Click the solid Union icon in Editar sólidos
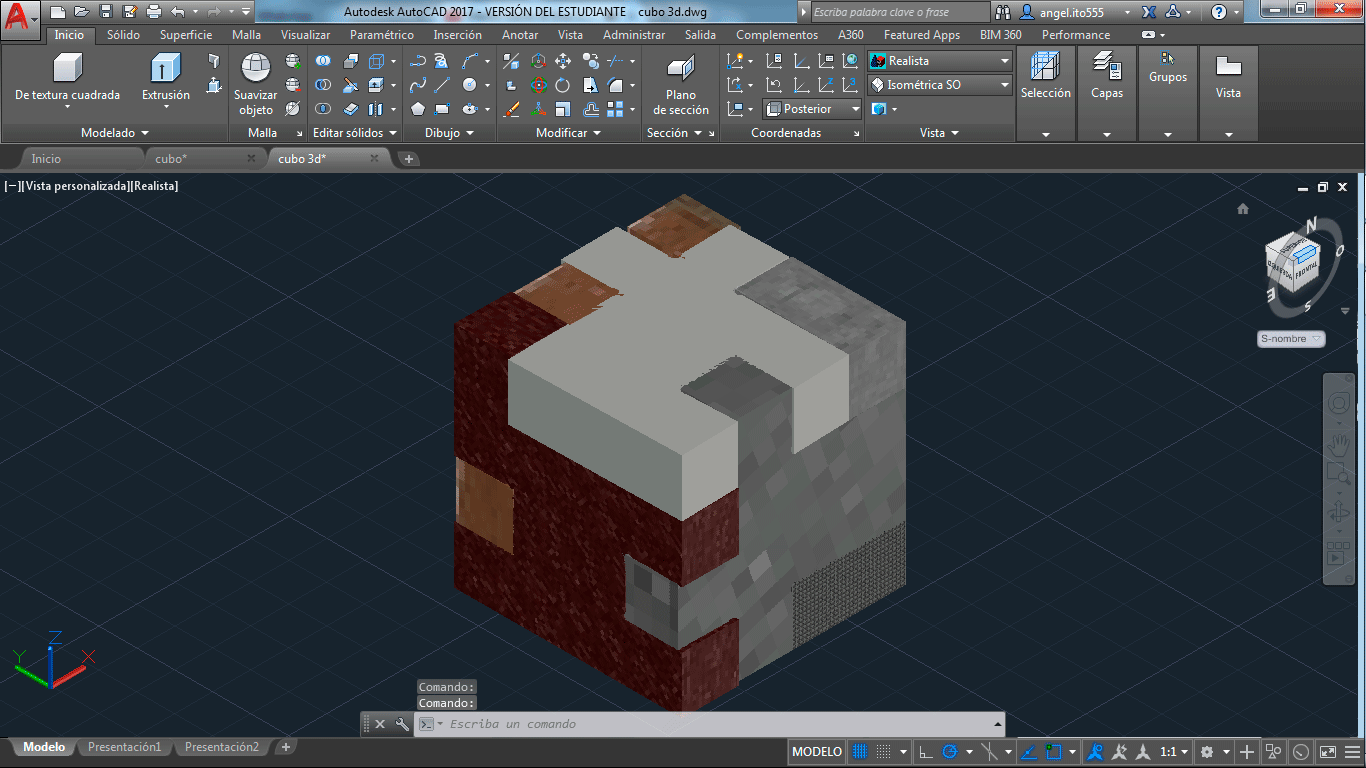Viewport: 1366px width, 768px height. tap(323, 61)
